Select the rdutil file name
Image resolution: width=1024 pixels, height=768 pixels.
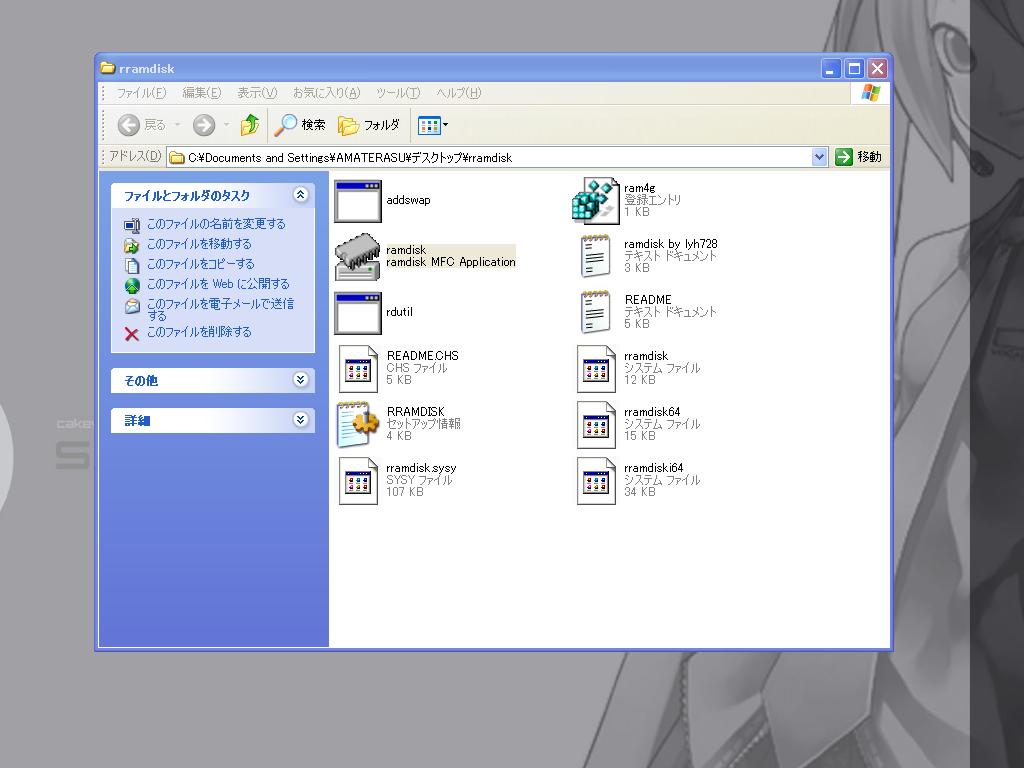pyautogui.click(x=399, y=312)
